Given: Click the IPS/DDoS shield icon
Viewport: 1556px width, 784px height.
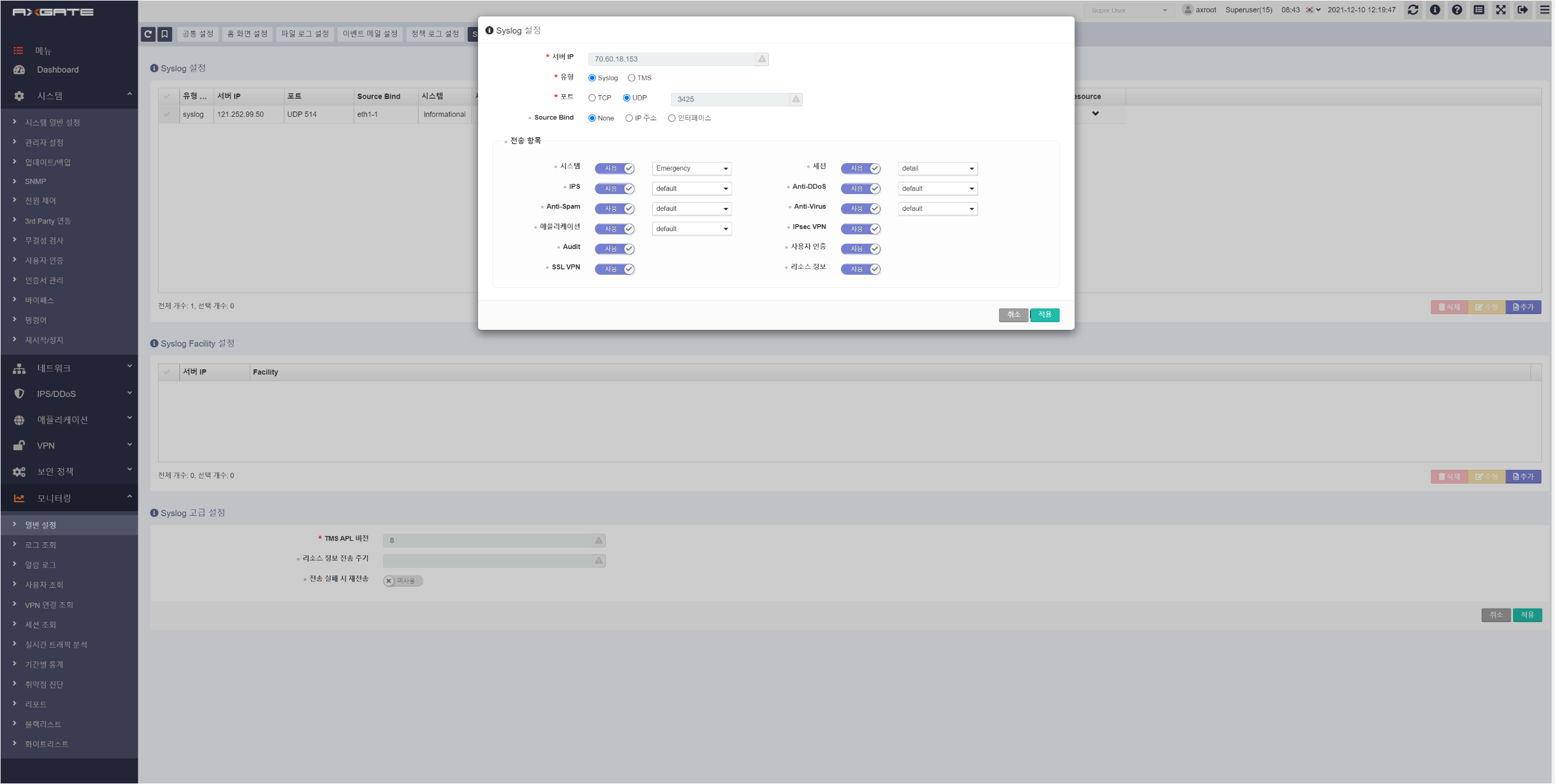Looking at the screenshot, I should pyautogui.click(x=19, y=394).
